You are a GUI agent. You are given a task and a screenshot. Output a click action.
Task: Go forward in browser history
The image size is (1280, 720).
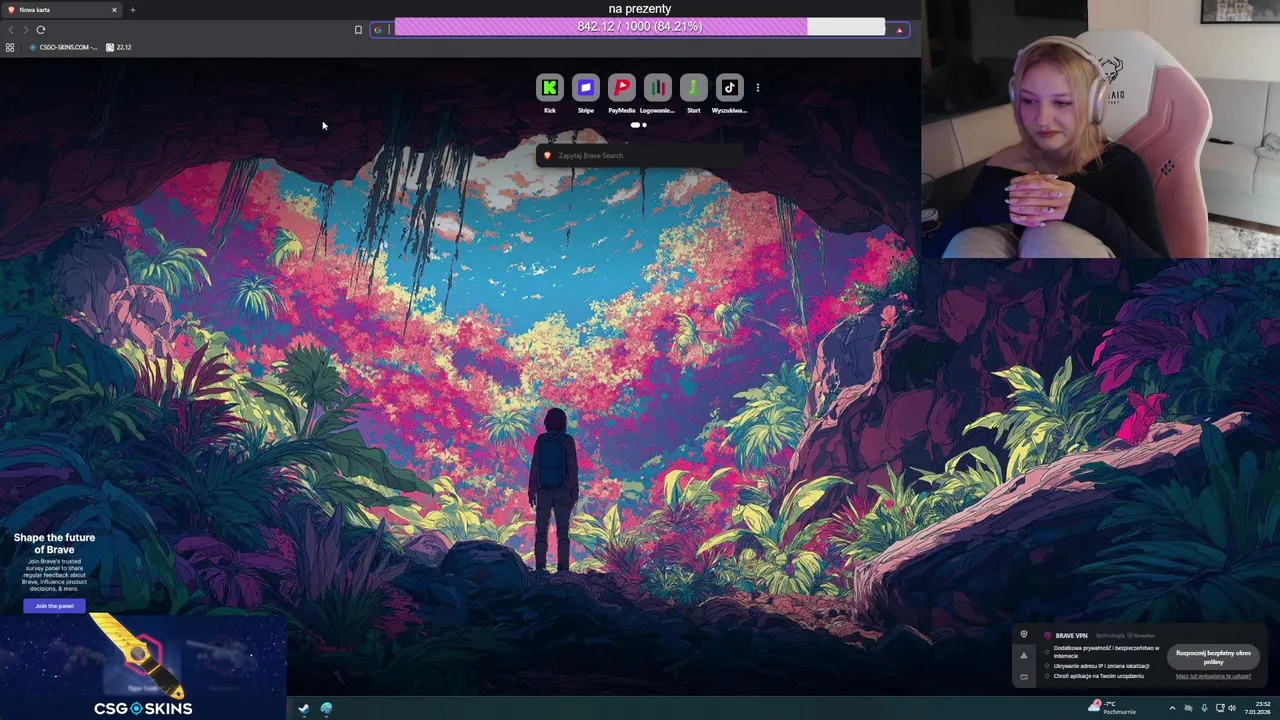25,30
